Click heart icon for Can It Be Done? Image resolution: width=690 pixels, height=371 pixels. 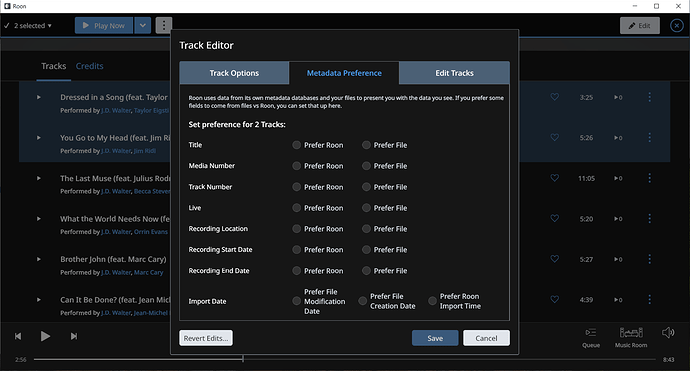pos(554,299)
